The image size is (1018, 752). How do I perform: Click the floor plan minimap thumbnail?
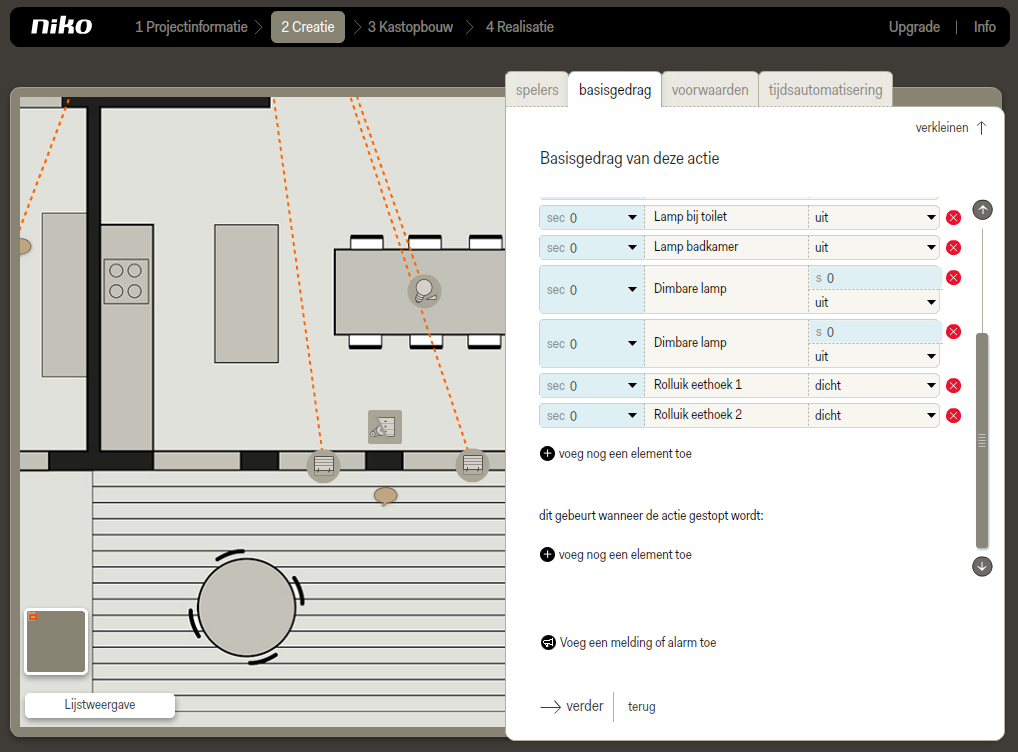[x=56, y=642]
